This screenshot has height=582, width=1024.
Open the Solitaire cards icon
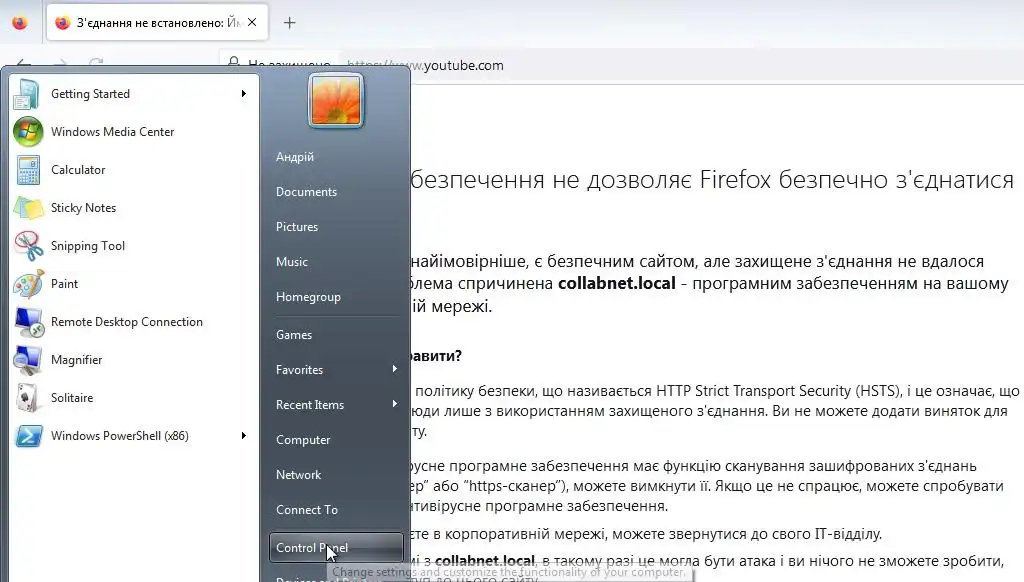27,398
